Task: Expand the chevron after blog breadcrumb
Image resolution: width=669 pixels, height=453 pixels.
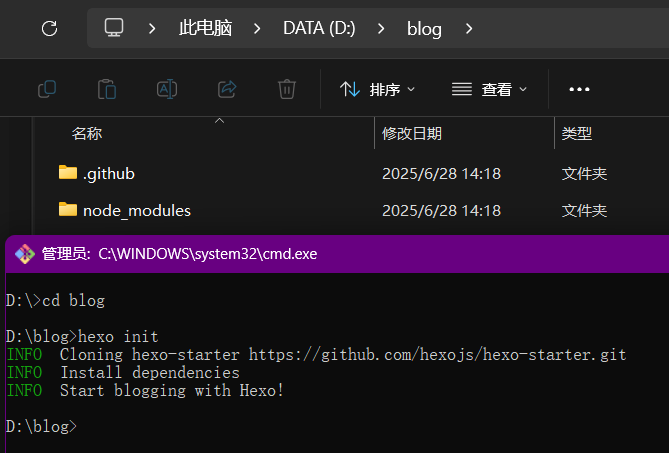Action: tap(468, 28)
